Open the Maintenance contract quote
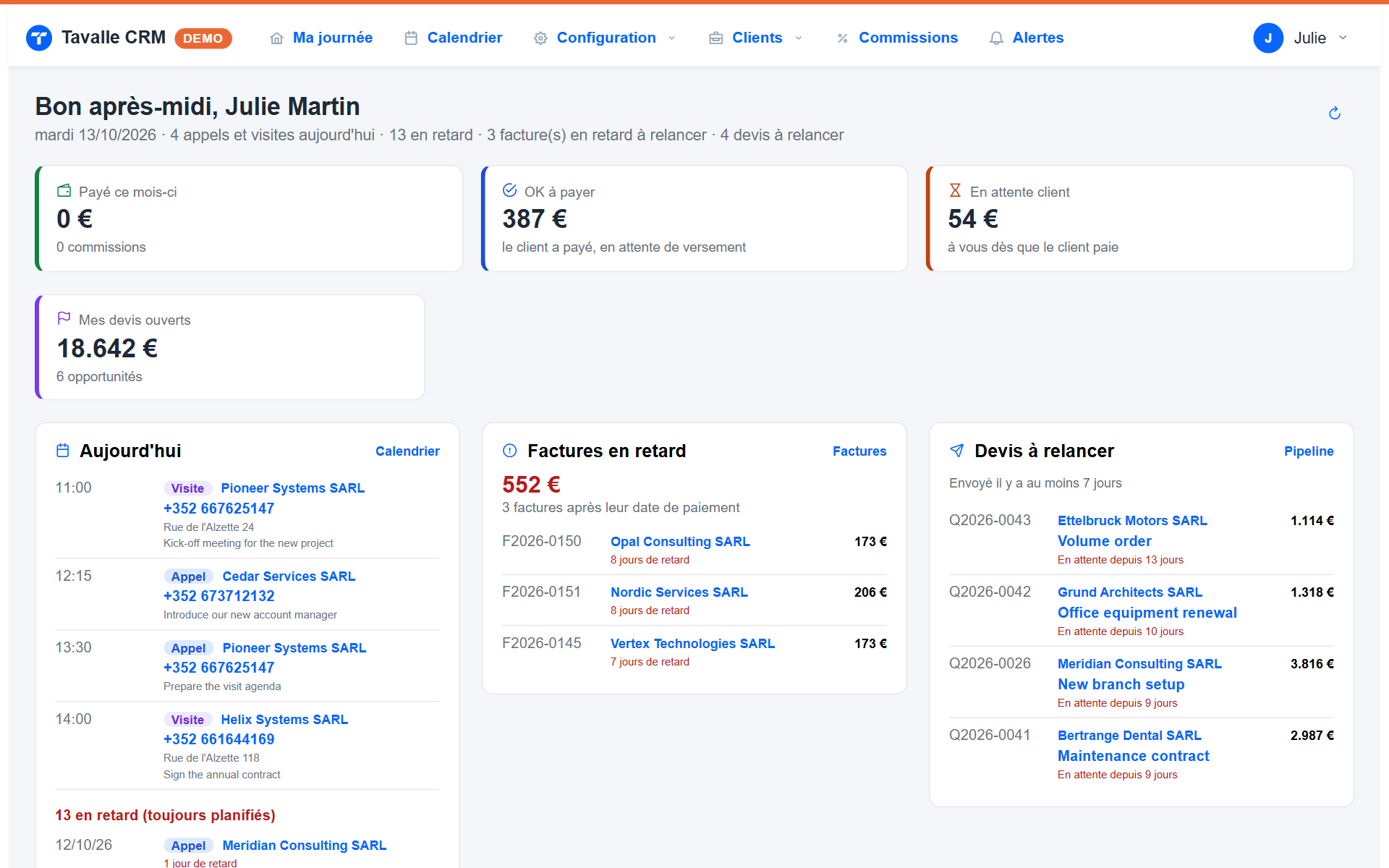1389x868 pixels. coord(1133,756)
